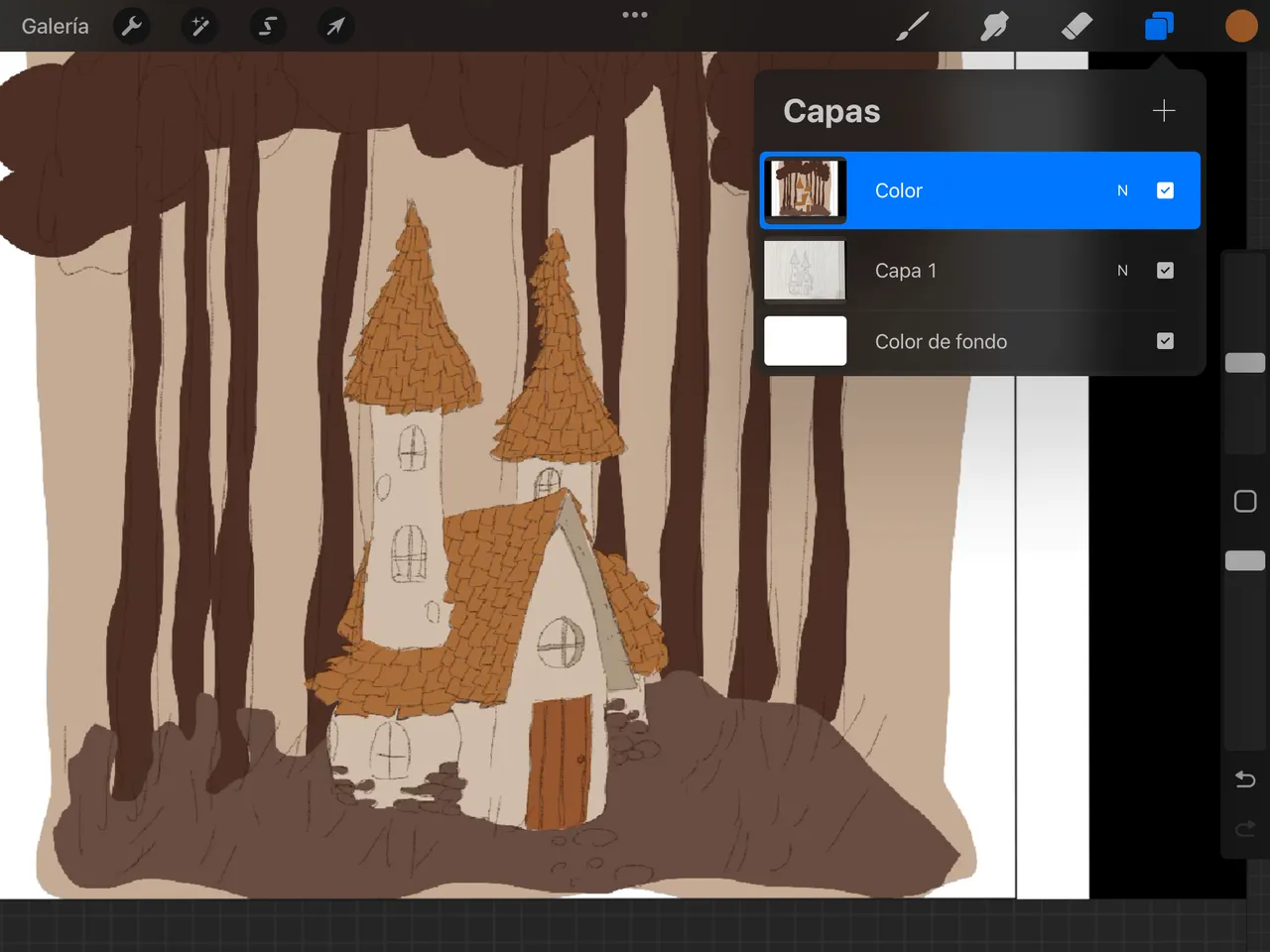Screen dimensions: 1270x952
Task: Click the Capas panel title
Action: [831, 111]
